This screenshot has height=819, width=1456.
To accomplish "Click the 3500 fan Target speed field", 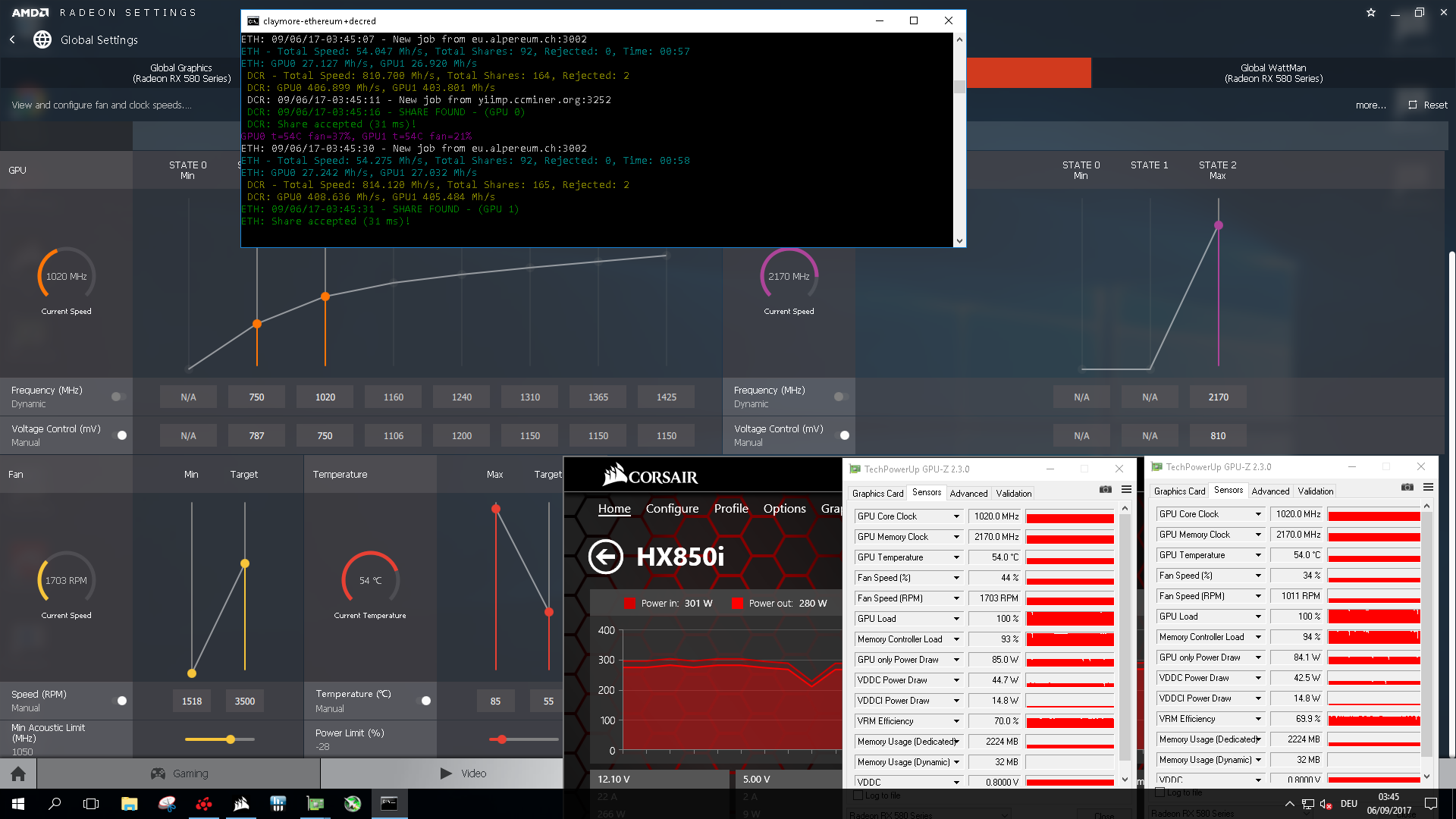I will pyautogui.click(x=245, y=701).
